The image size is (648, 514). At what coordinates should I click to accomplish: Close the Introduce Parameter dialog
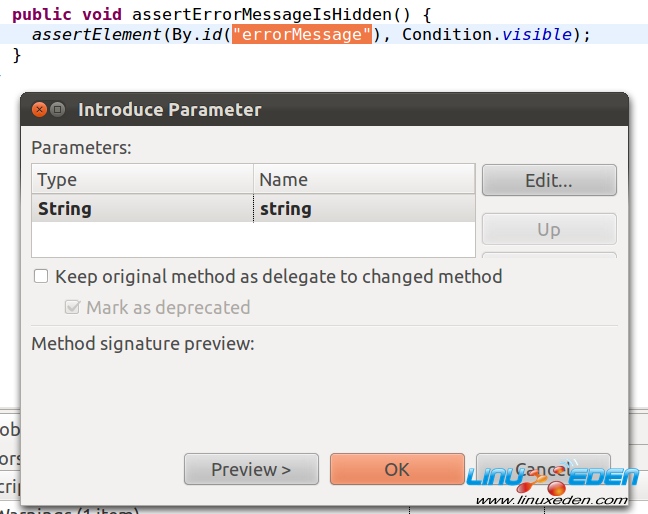click(x=39, y=110)
